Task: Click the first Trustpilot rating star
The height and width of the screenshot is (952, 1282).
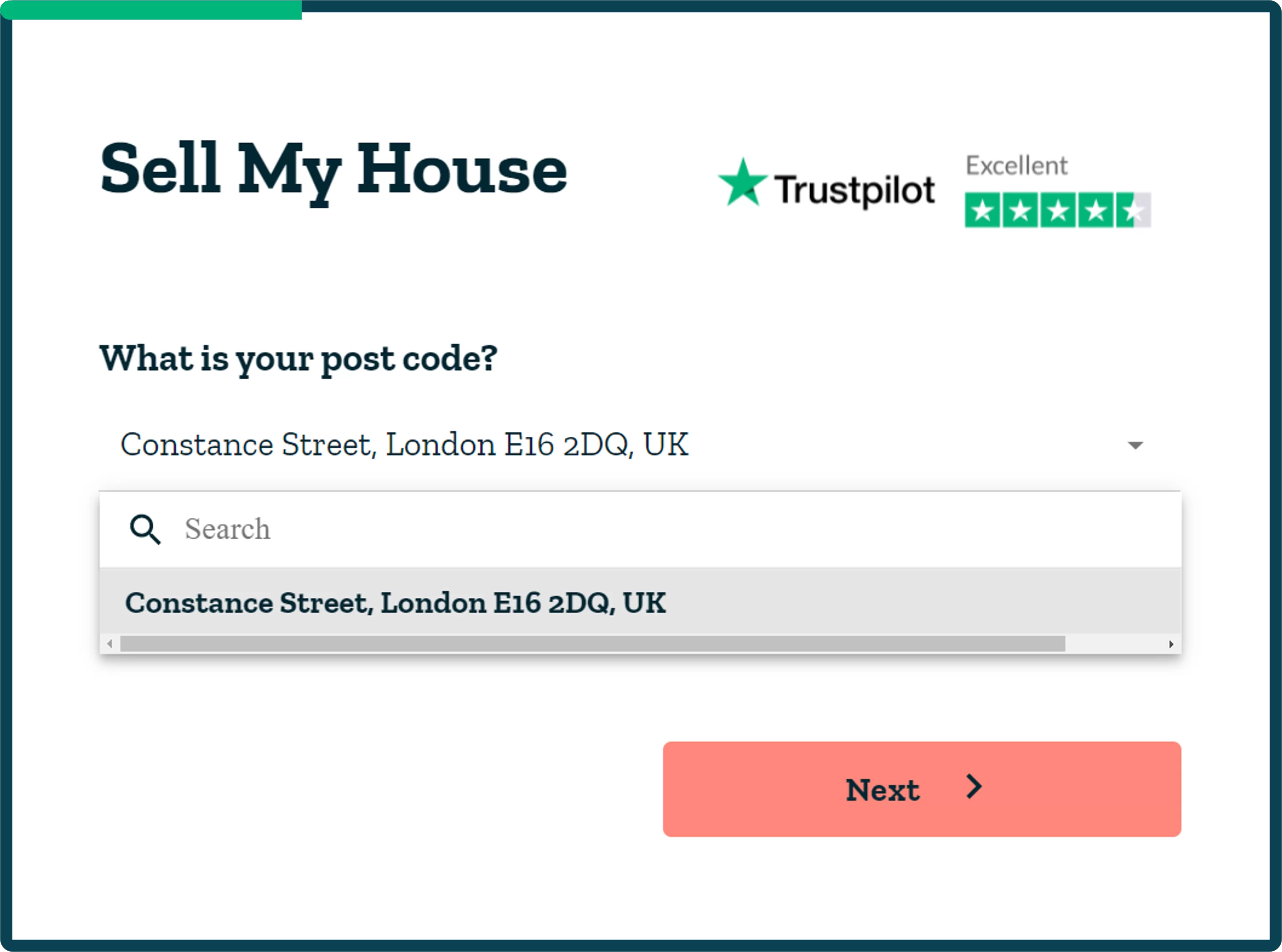Action: (x=983, y=210)
